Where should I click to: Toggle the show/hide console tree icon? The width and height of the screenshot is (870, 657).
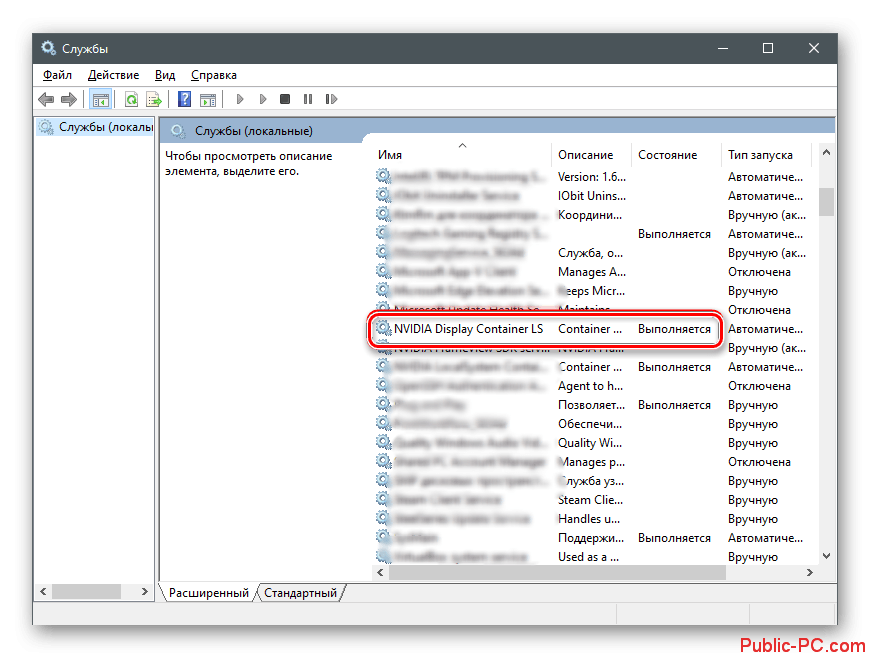100,99
